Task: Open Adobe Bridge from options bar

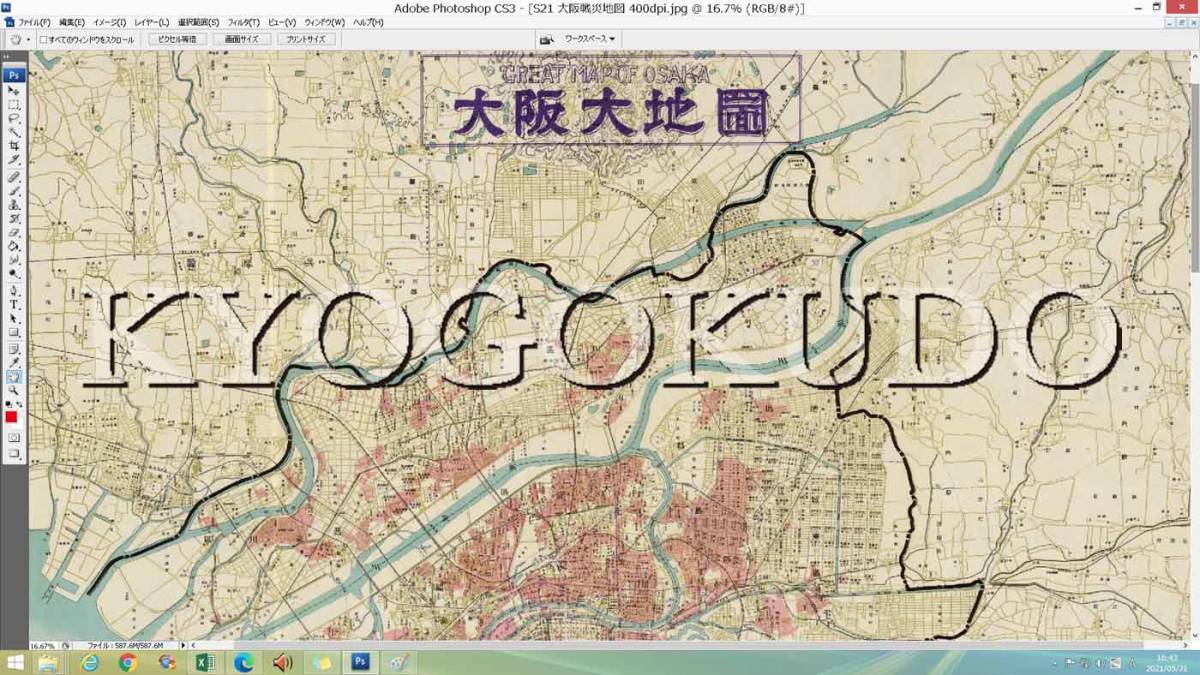Action: [x=547, y=40]
